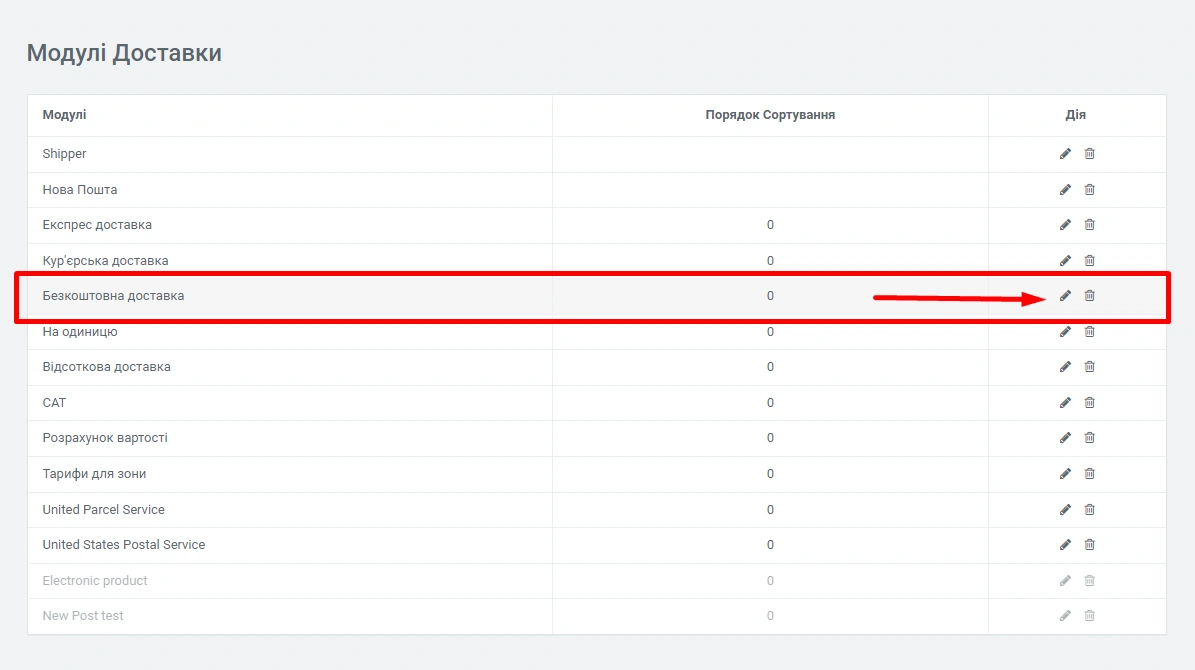Edit Тарифи для зони module

[1065, 474]
